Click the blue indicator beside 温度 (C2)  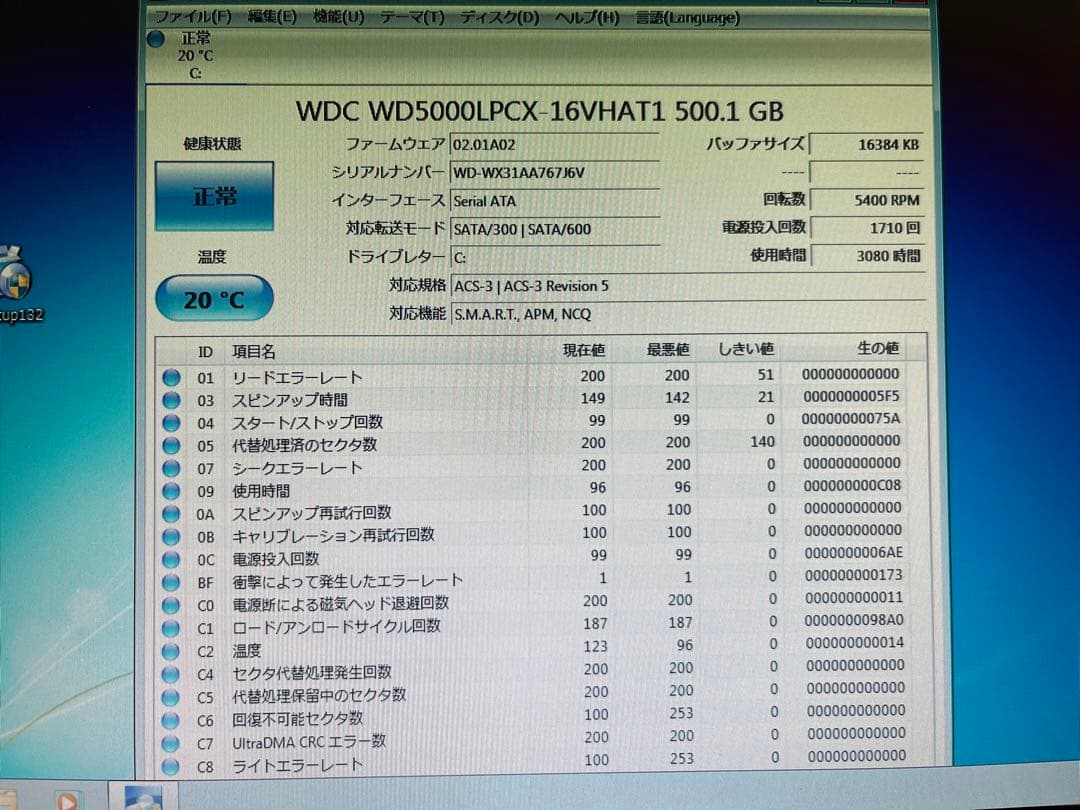coord(171,649)
